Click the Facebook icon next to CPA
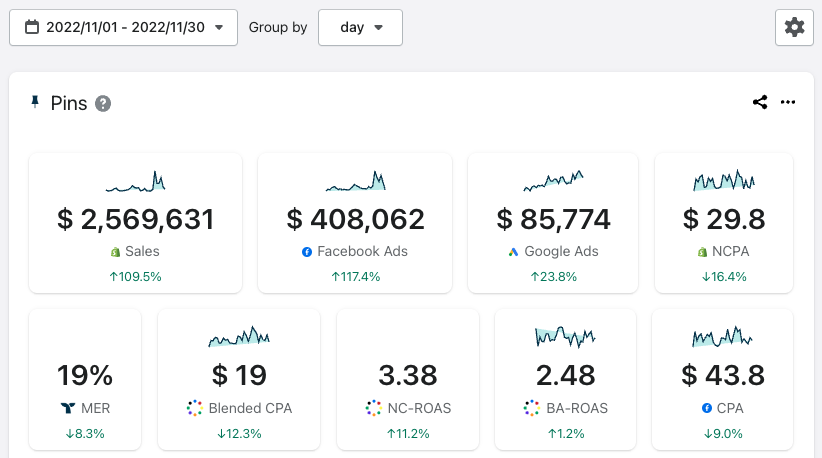The width and height of the screenshot is (822, 458). [707, 408]
